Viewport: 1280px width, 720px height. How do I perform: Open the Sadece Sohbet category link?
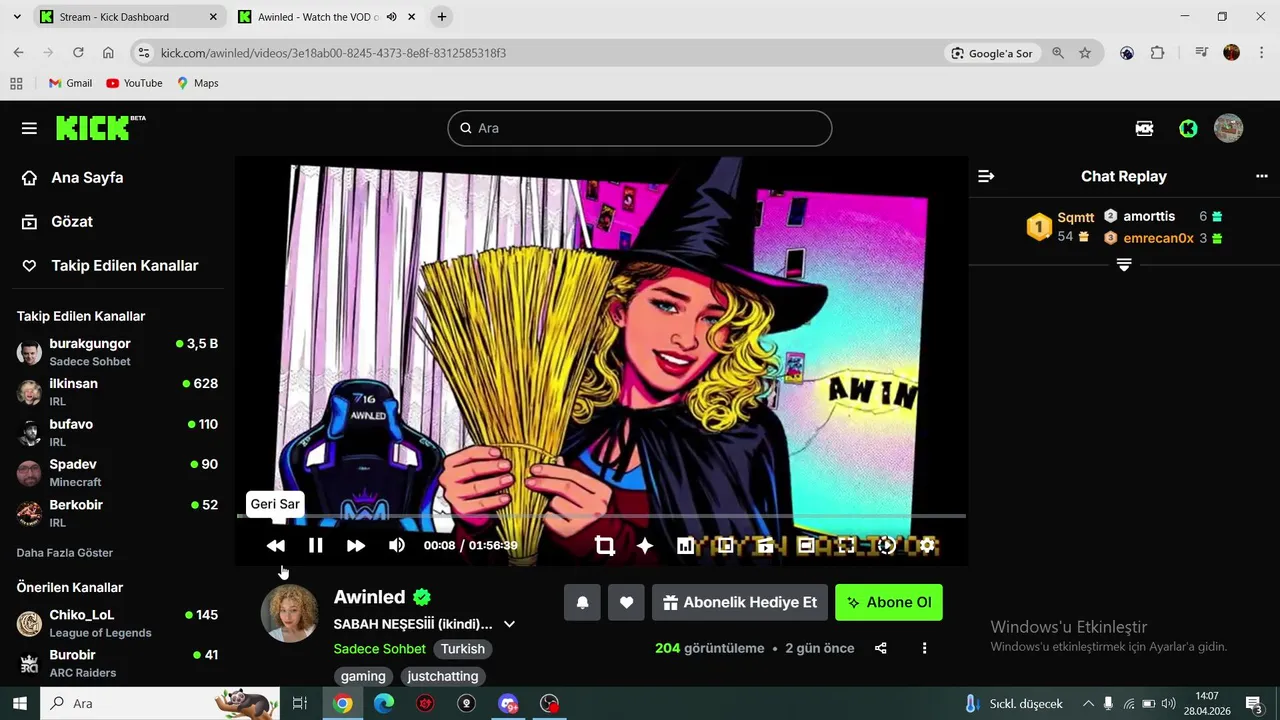[x=380, y=649]
